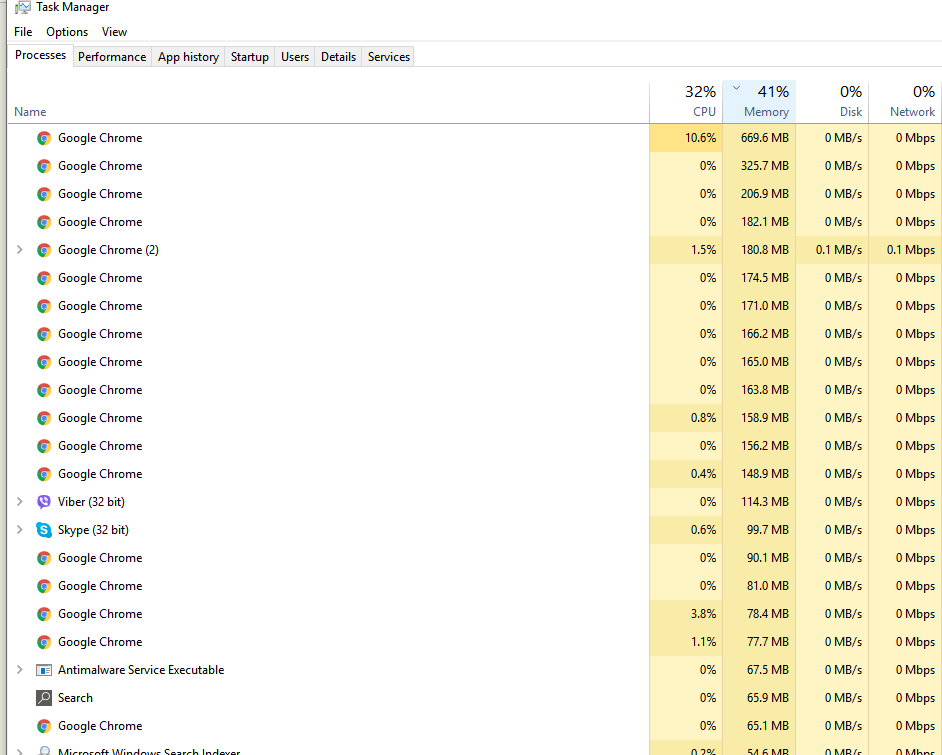Click the Chrome icon in the 81.0 MB row
The width and height of the screenshot is (942, 755).
(x=43, y=586)
